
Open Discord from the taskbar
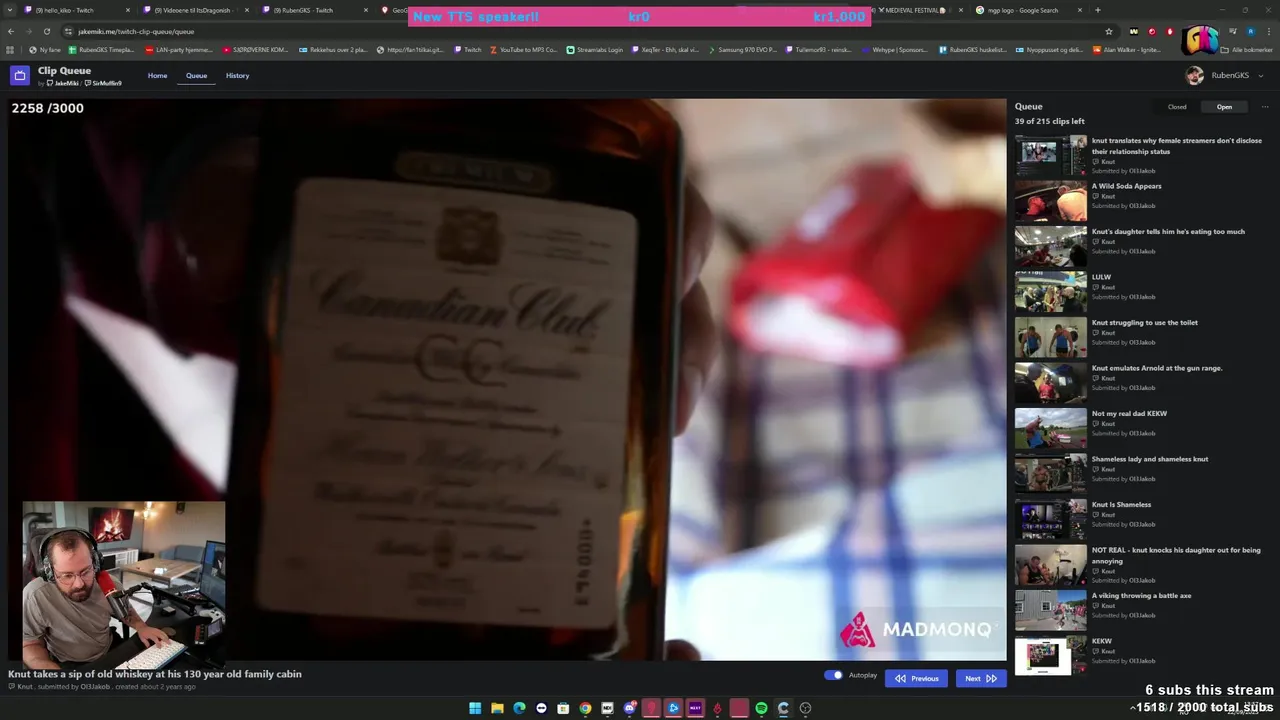[x=629, y=708]
